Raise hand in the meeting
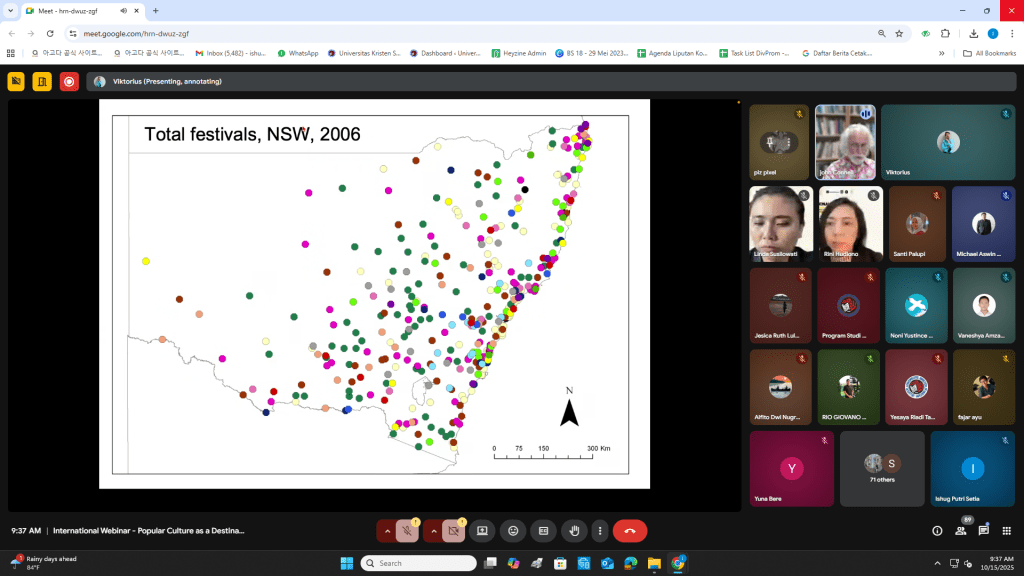Viewport: 1024px width, 576px height. click(573, 531)
